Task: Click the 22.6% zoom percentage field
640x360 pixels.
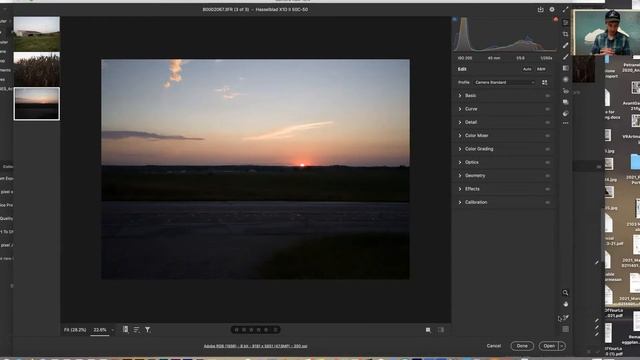Action: point(100,330)
